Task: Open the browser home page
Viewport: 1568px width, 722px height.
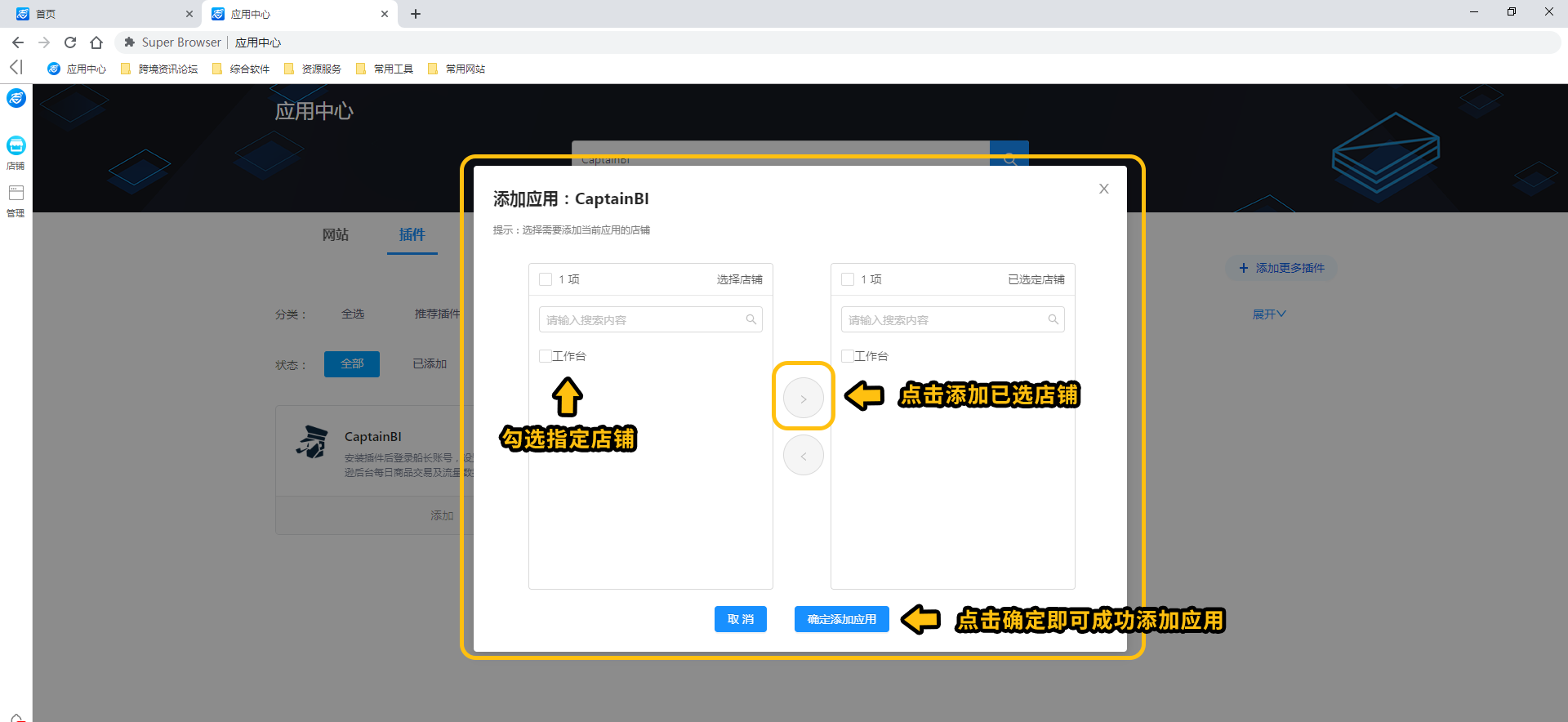Action: click(x=96, y=42)
